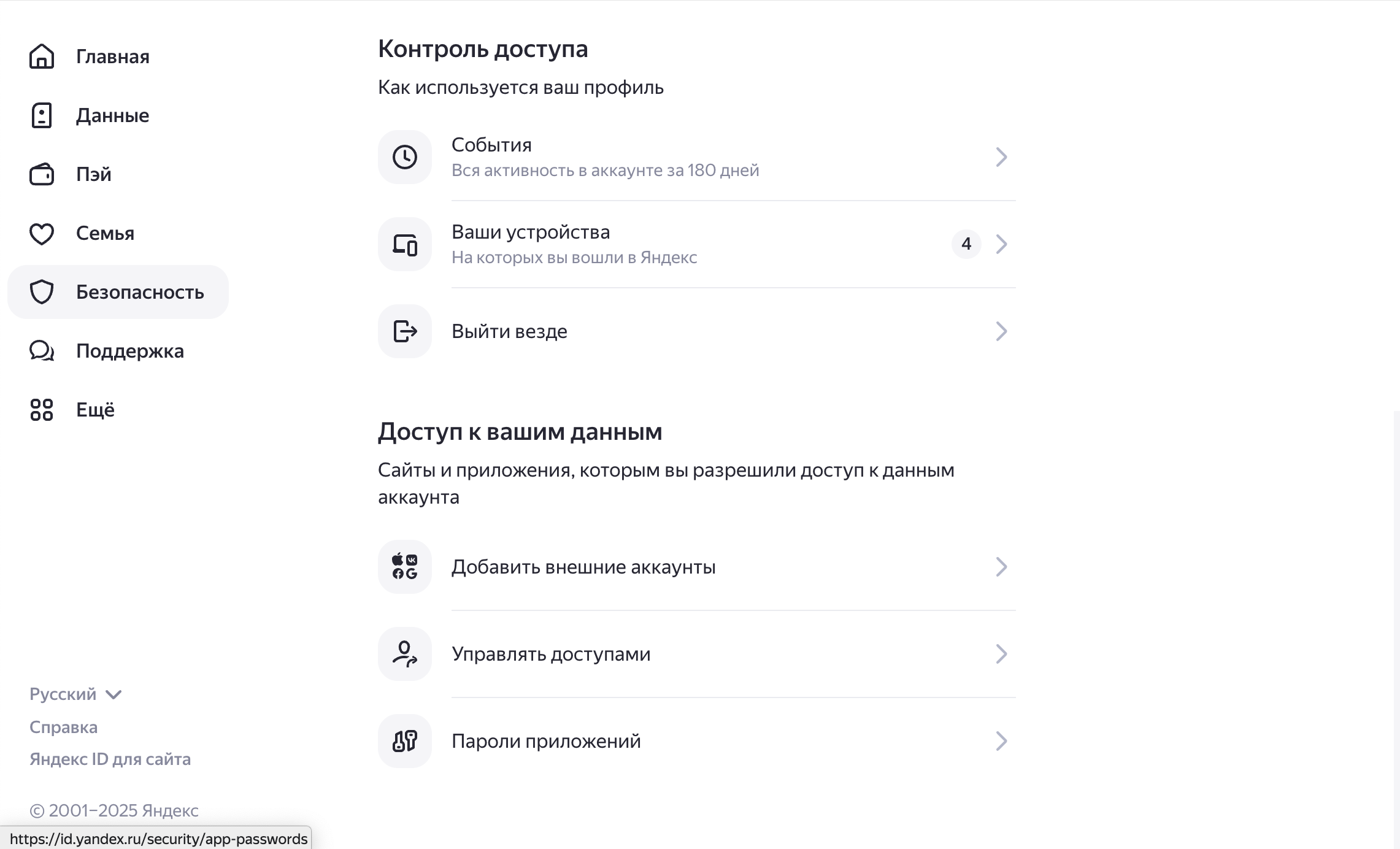The image size is (1400, 849).
Task: Open the Справка help link
Action: tap(63, 727)
